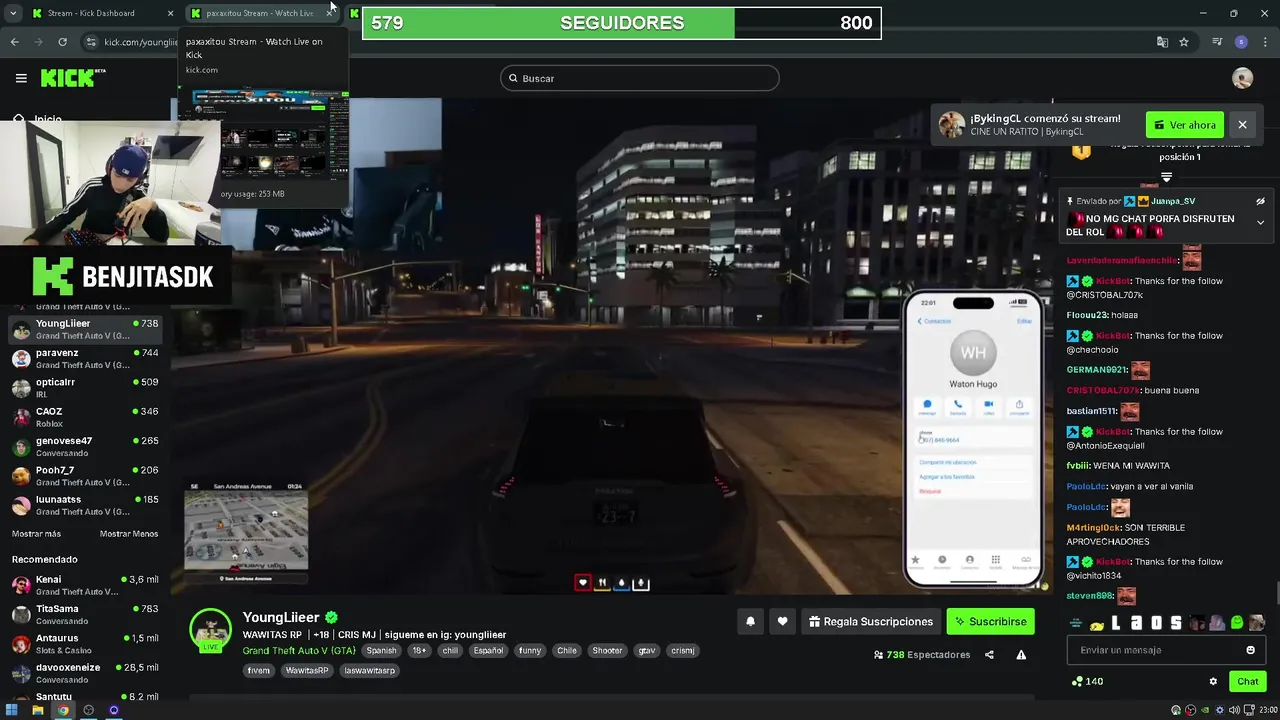
Task: Click Mostrar más in channel list
Action: 36,534
